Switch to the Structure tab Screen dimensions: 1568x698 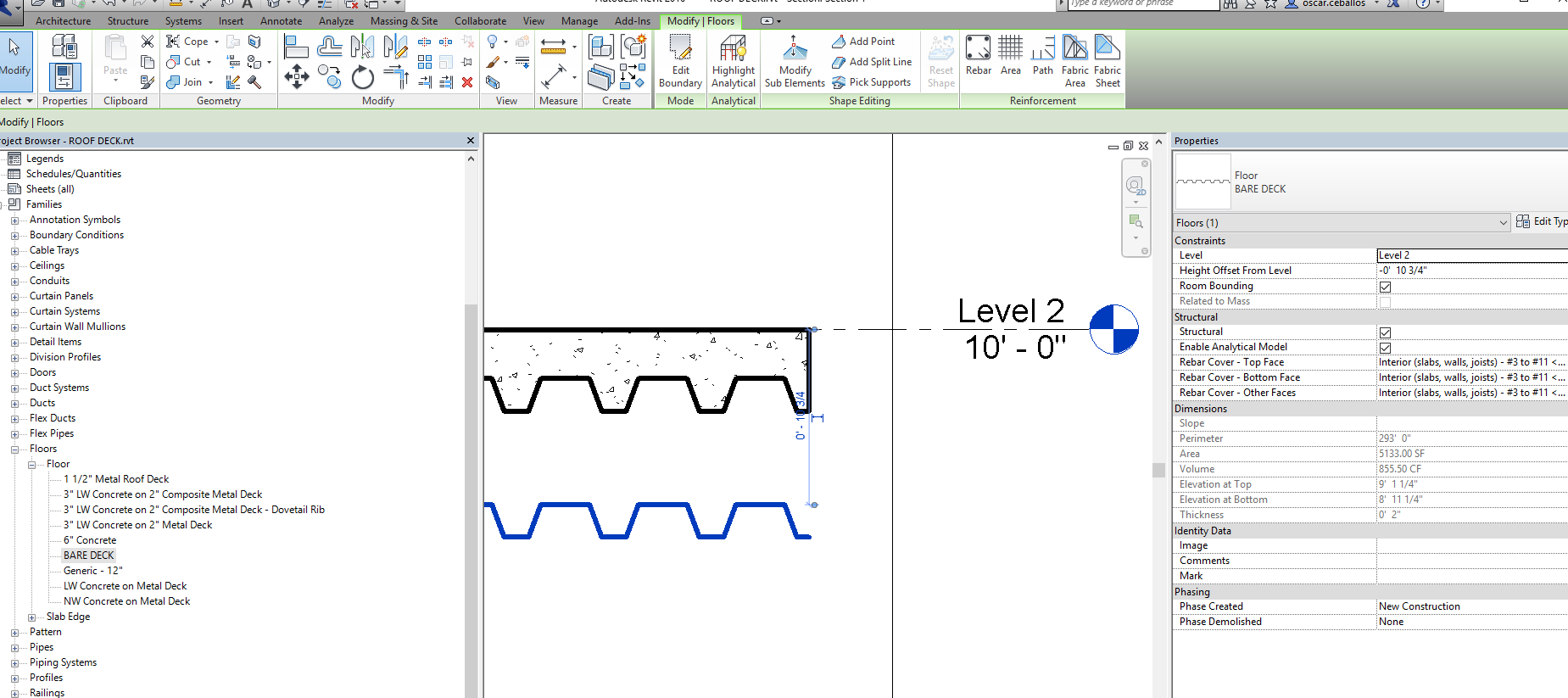tap(128, 21)
